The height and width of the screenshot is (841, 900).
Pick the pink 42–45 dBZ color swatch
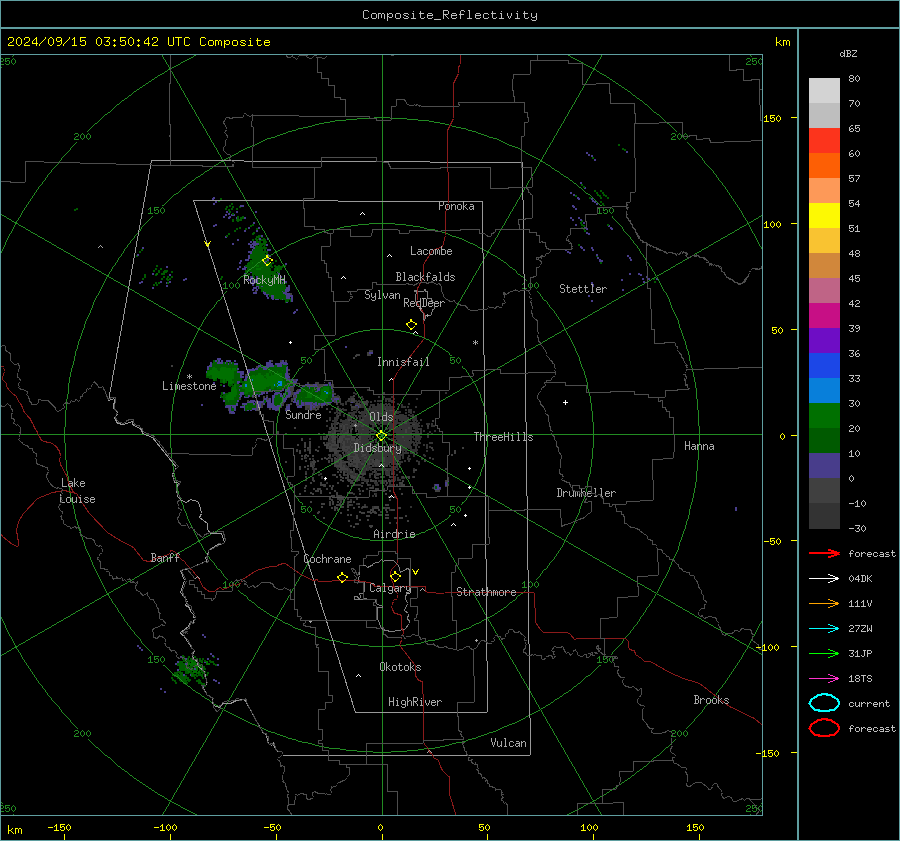click(824, 290)
